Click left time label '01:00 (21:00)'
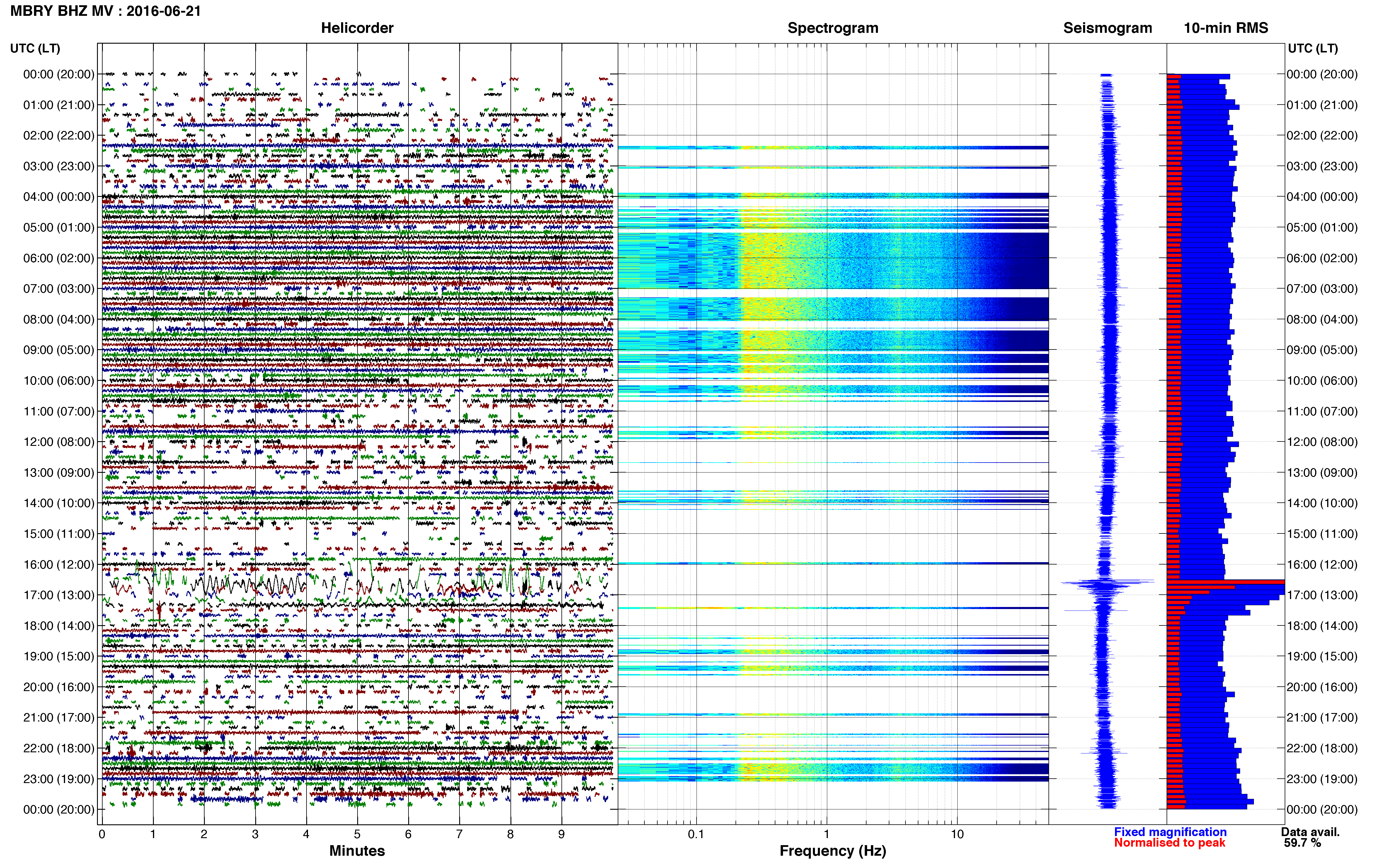This screenshot has width=1389, height=868. coord(59,105)
